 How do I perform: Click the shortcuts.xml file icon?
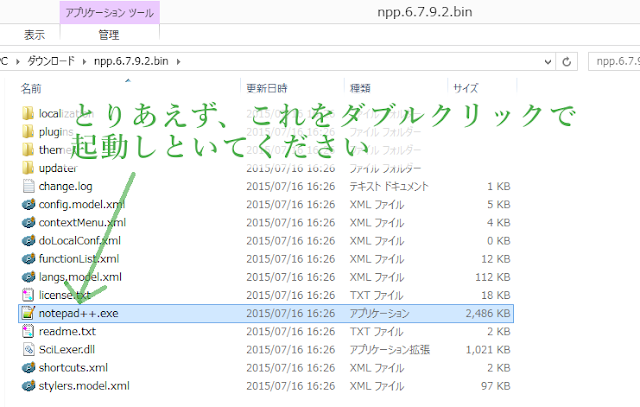(28, 367)
